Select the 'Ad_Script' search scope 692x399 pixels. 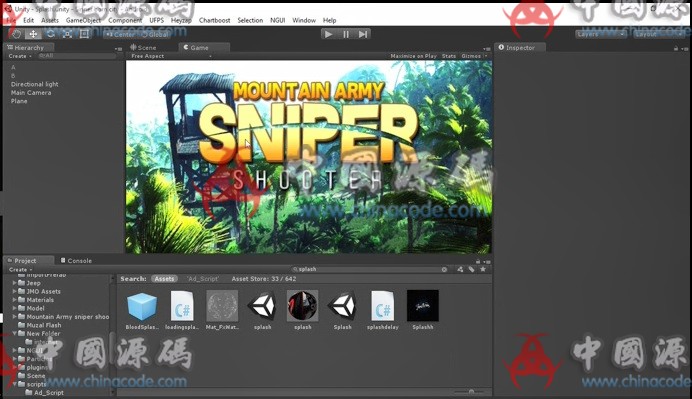[203, 279]
